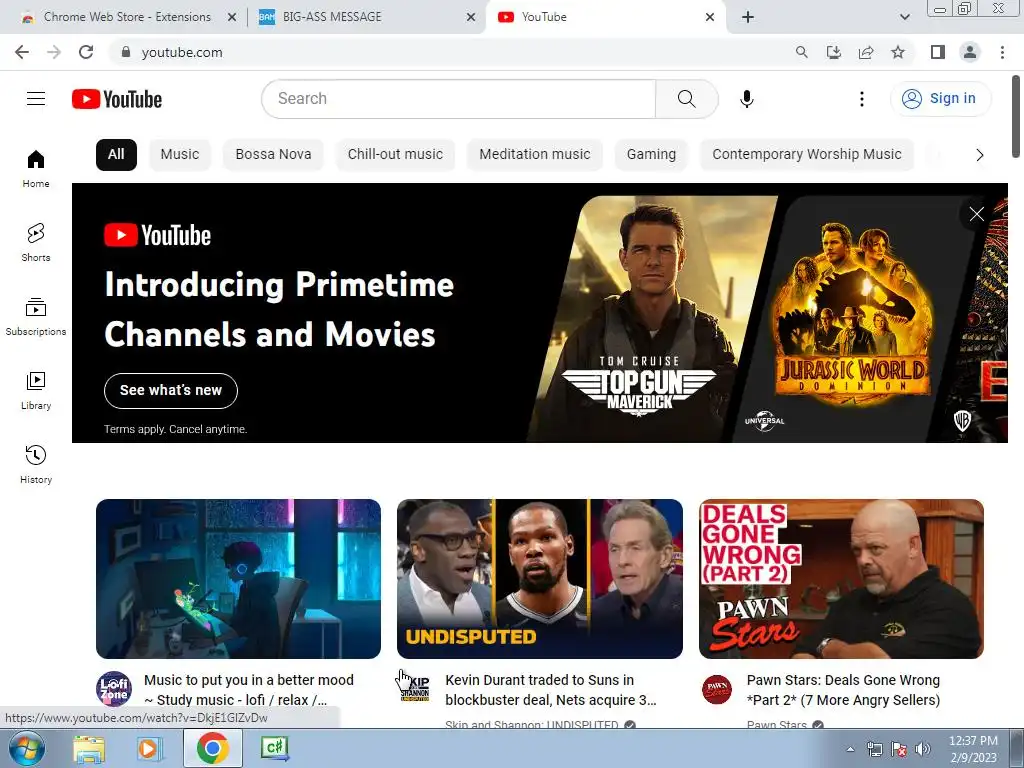
Task: Click the volume speaker tray icon
Action: (x=922, y=749)
